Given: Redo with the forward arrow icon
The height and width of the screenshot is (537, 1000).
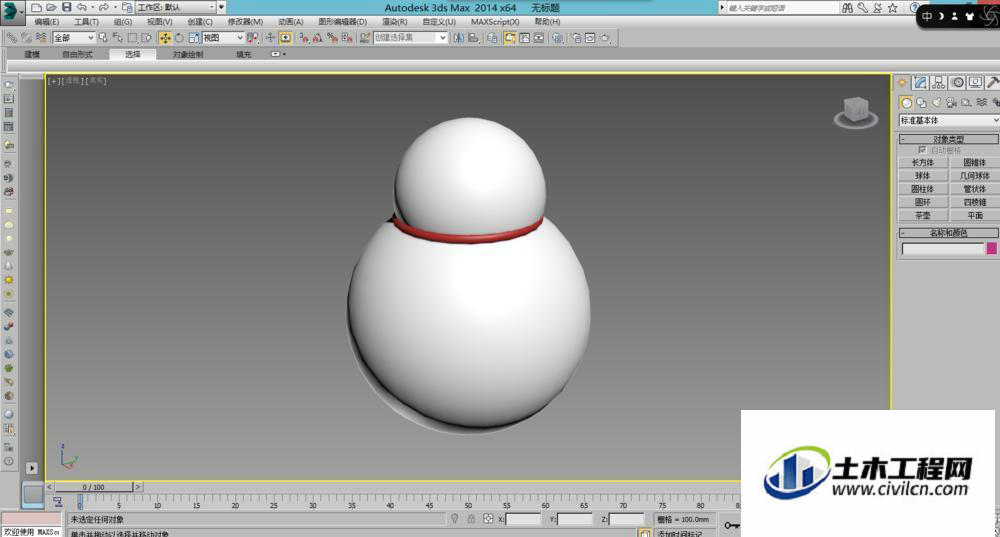Looking at the screenshot, I should (x=103, y=8).
